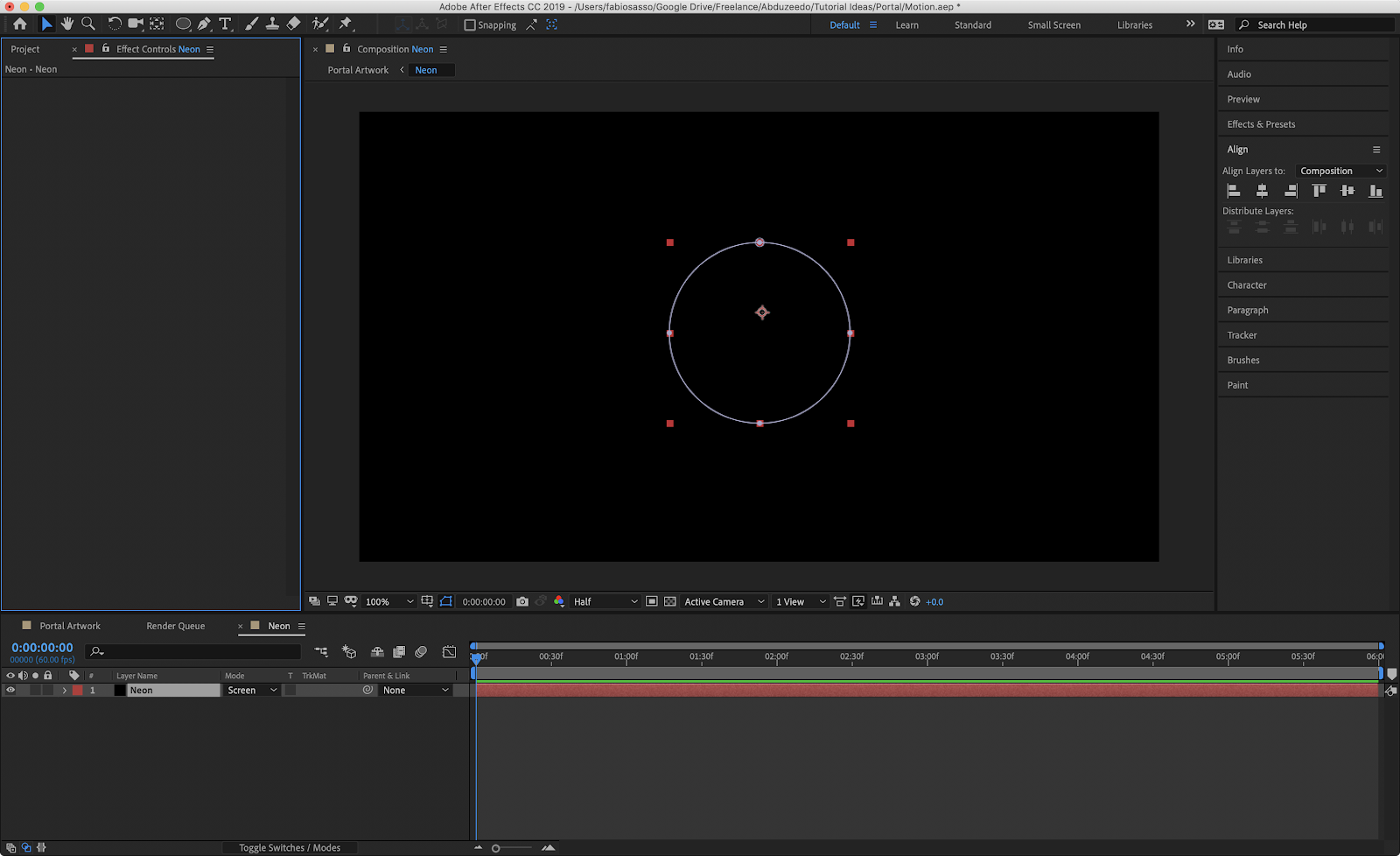Toggle the transparency grid button

point(670,601)
